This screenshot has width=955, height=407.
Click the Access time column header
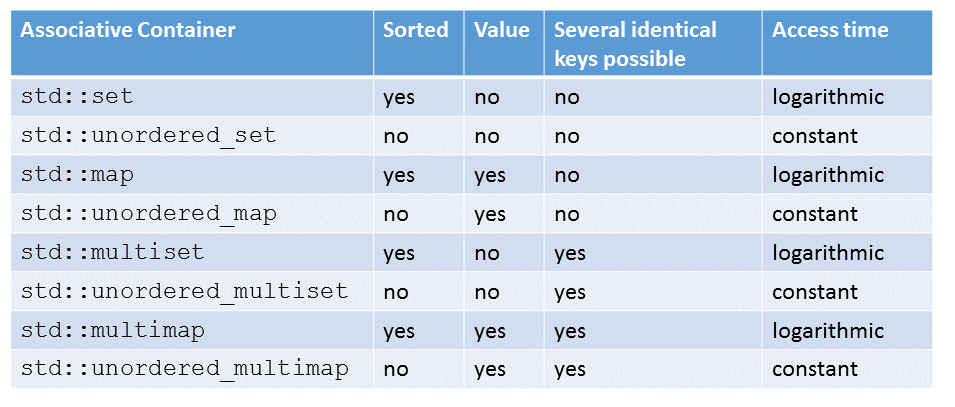tap(830, 30)
